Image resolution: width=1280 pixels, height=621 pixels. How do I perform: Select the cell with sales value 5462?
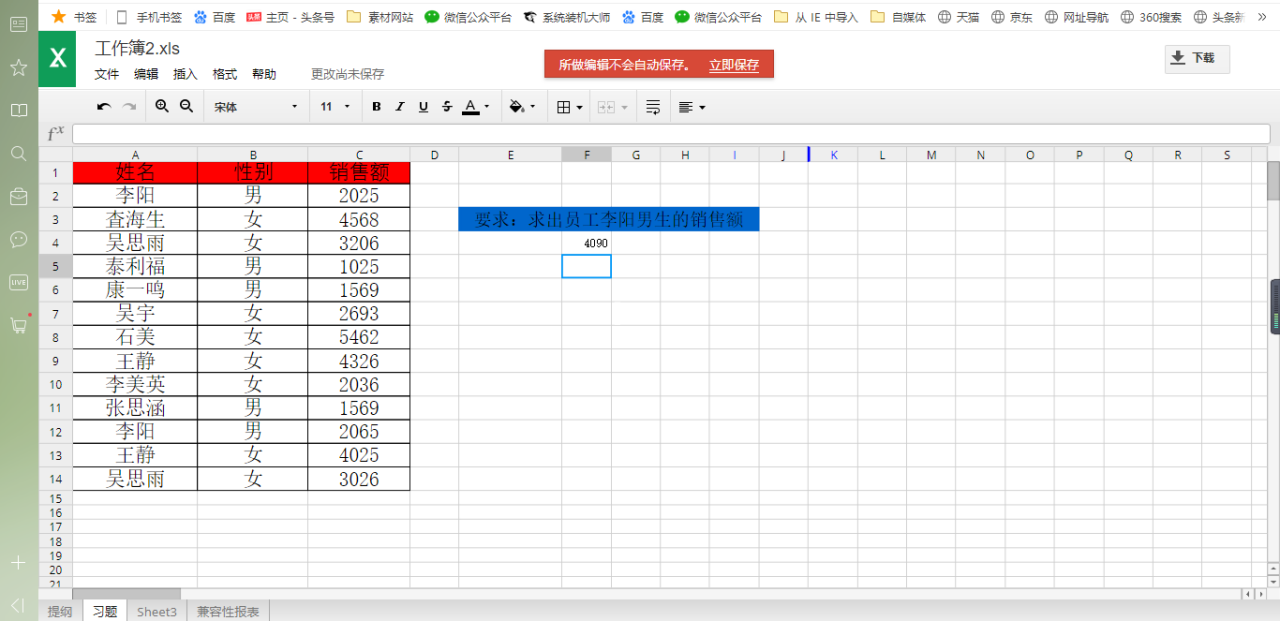click(x=358, y=337)
